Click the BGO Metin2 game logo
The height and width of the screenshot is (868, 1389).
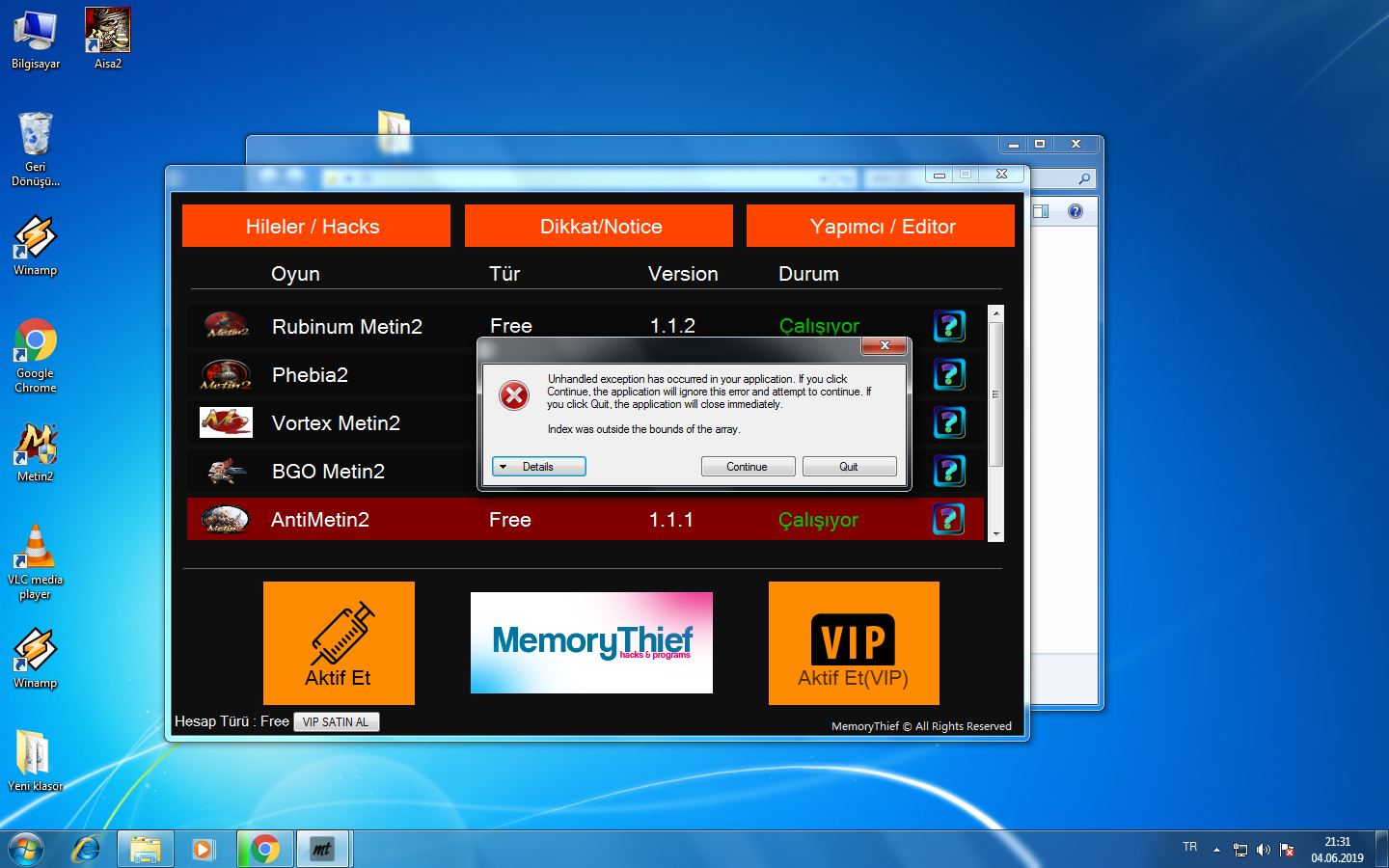227,471
